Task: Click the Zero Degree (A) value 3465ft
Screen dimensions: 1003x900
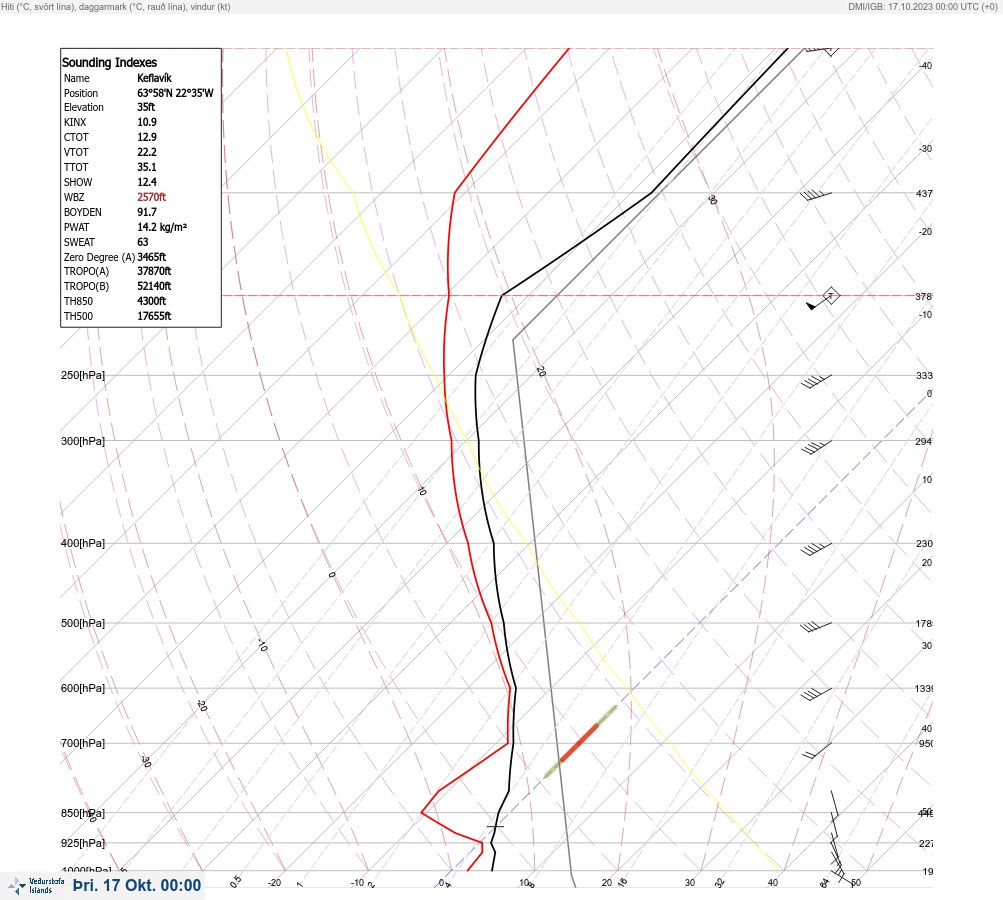Action: (x=152, y=257)
